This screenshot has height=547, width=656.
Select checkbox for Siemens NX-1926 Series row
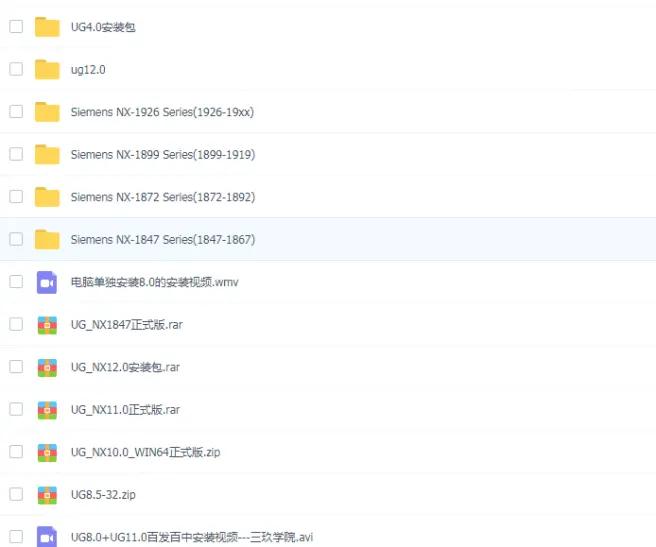coord(16,111)
